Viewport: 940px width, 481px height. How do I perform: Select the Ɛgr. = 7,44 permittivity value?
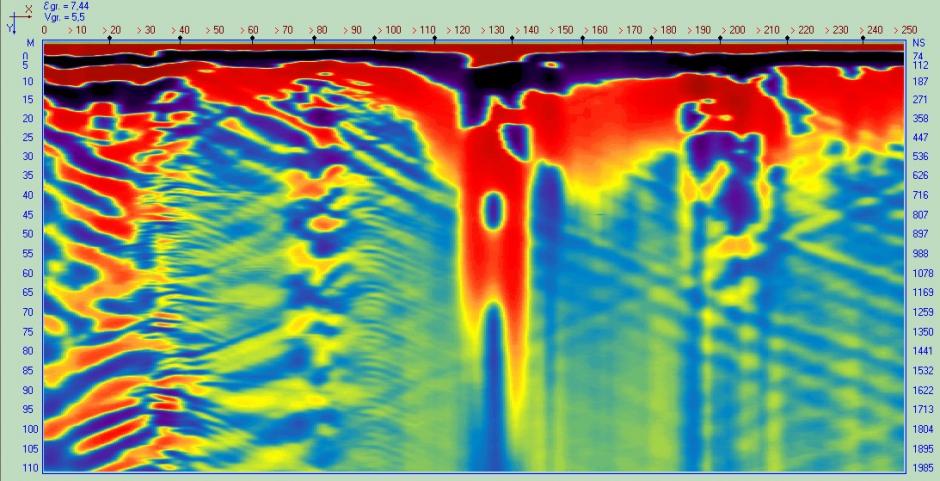click(x=67, y=6)
